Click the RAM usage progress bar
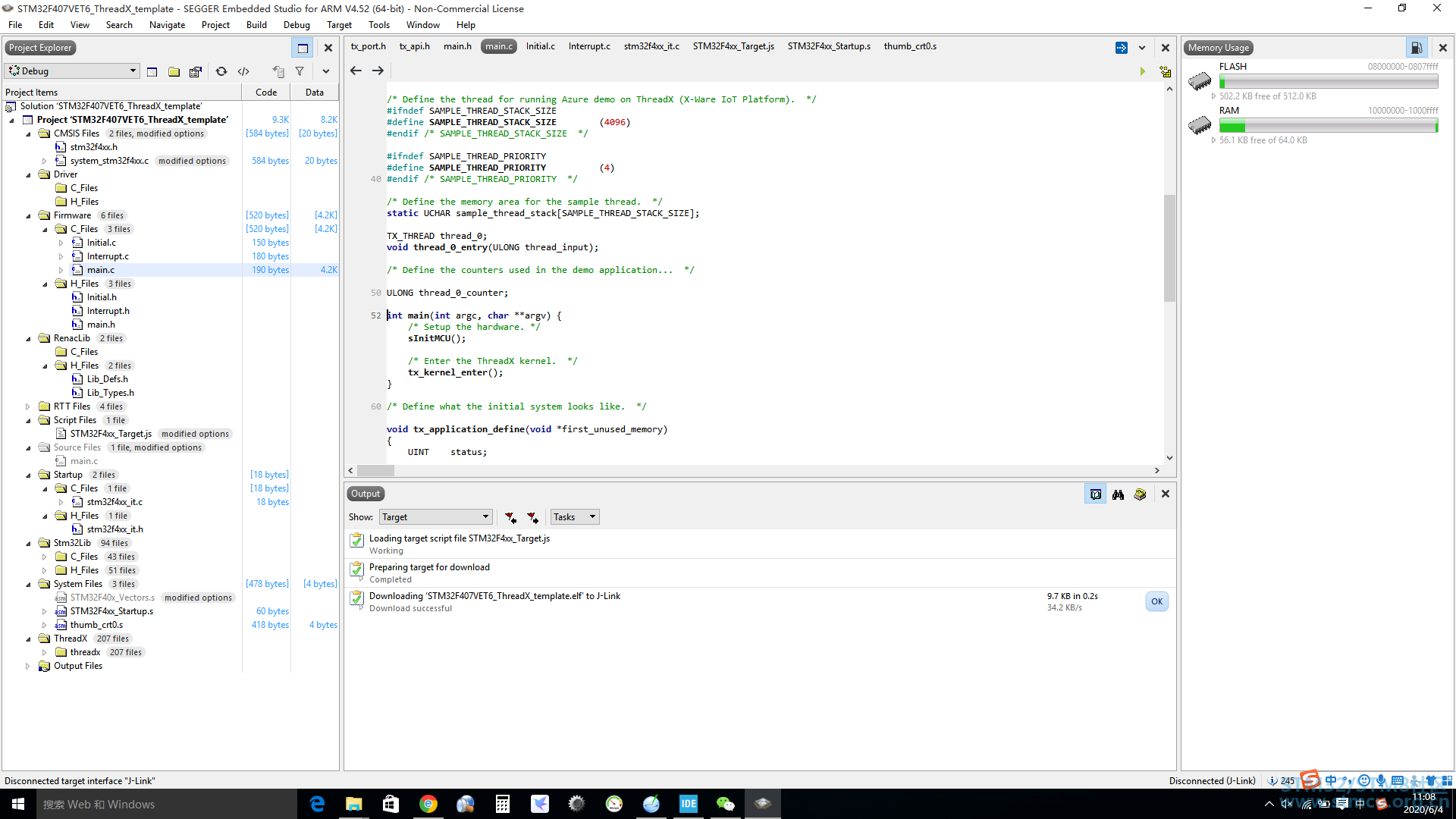Viewport: 1456px width, 819px height. click(x=1329, y=126)
